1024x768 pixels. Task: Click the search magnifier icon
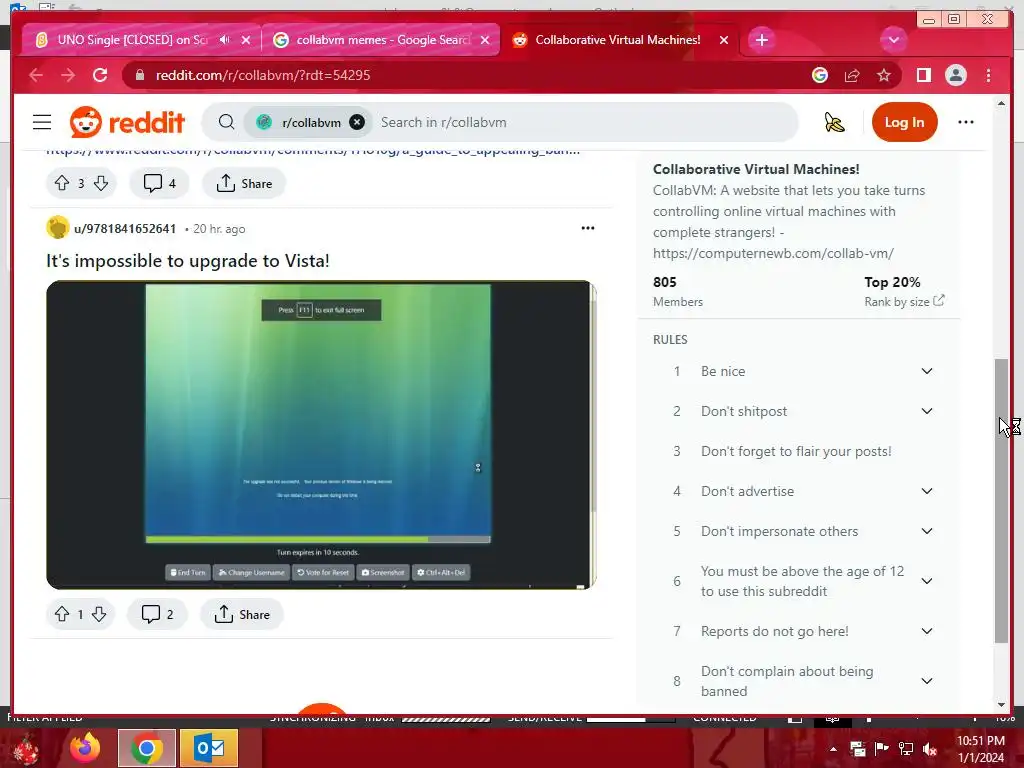tap(226, 122)
